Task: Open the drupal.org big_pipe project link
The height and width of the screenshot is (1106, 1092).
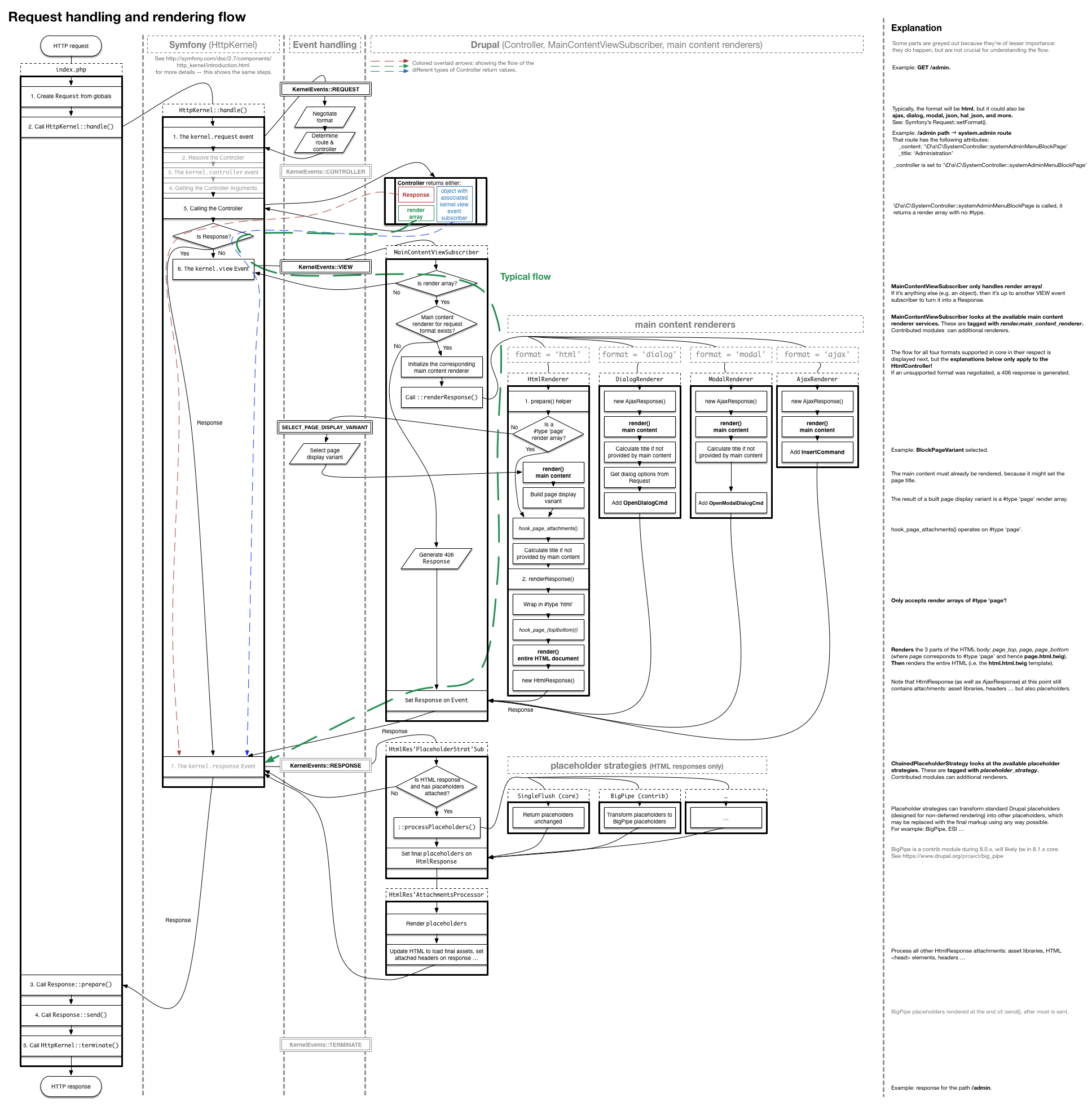Action: pyautogui.click(x=974, y=856)
